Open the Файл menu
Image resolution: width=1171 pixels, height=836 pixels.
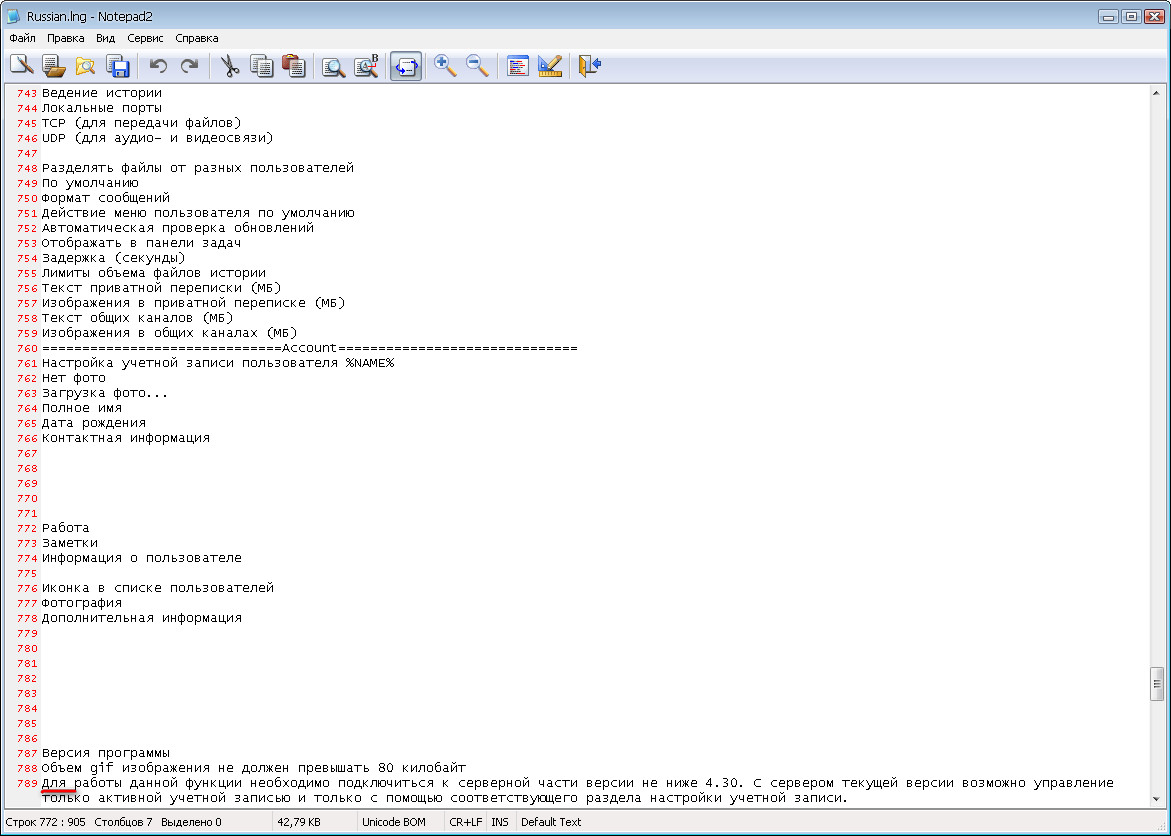22,38
